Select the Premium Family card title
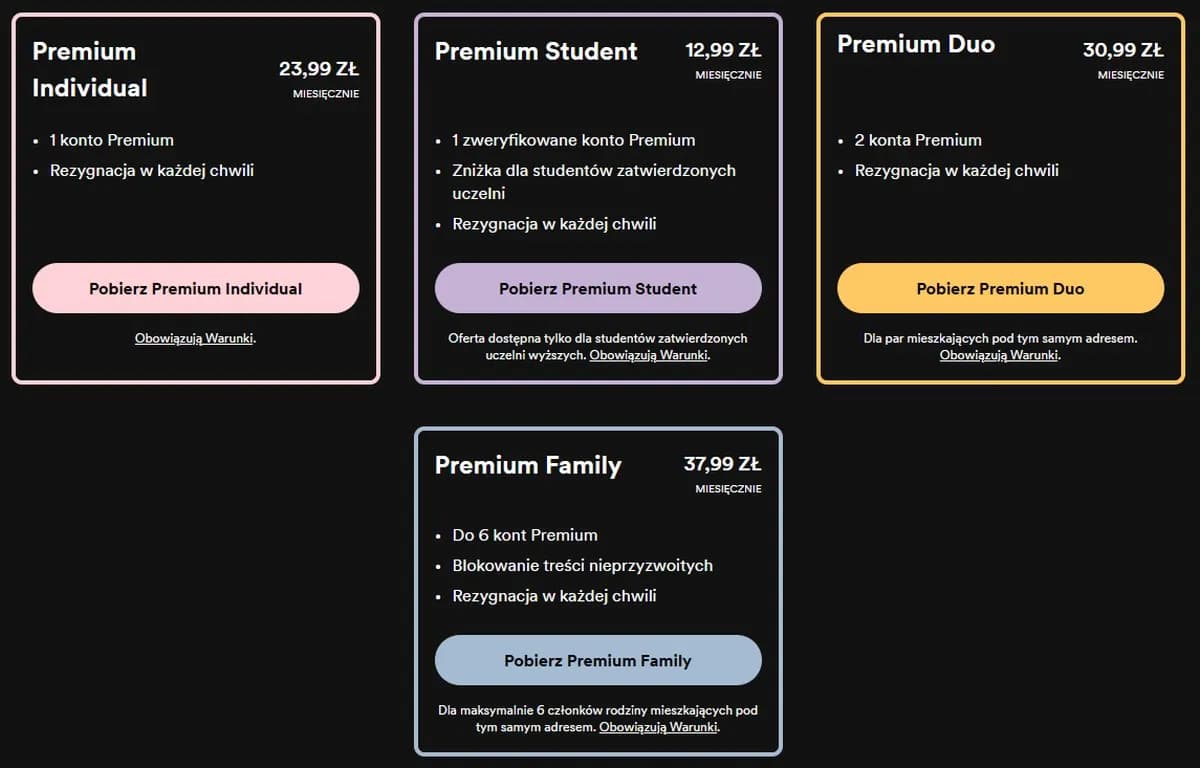Screen dimensions: 1200x768 coord(528,465)
